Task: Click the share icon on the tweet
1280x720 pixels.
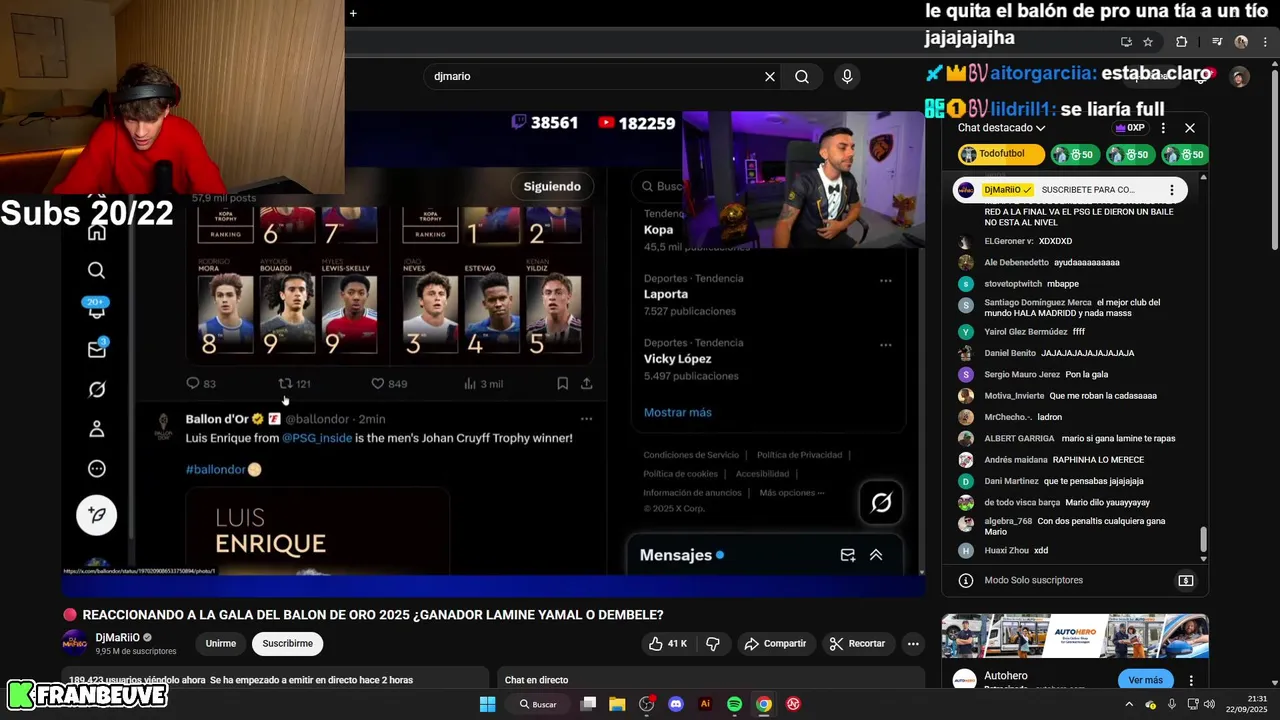Action: (x=587, y=383)
